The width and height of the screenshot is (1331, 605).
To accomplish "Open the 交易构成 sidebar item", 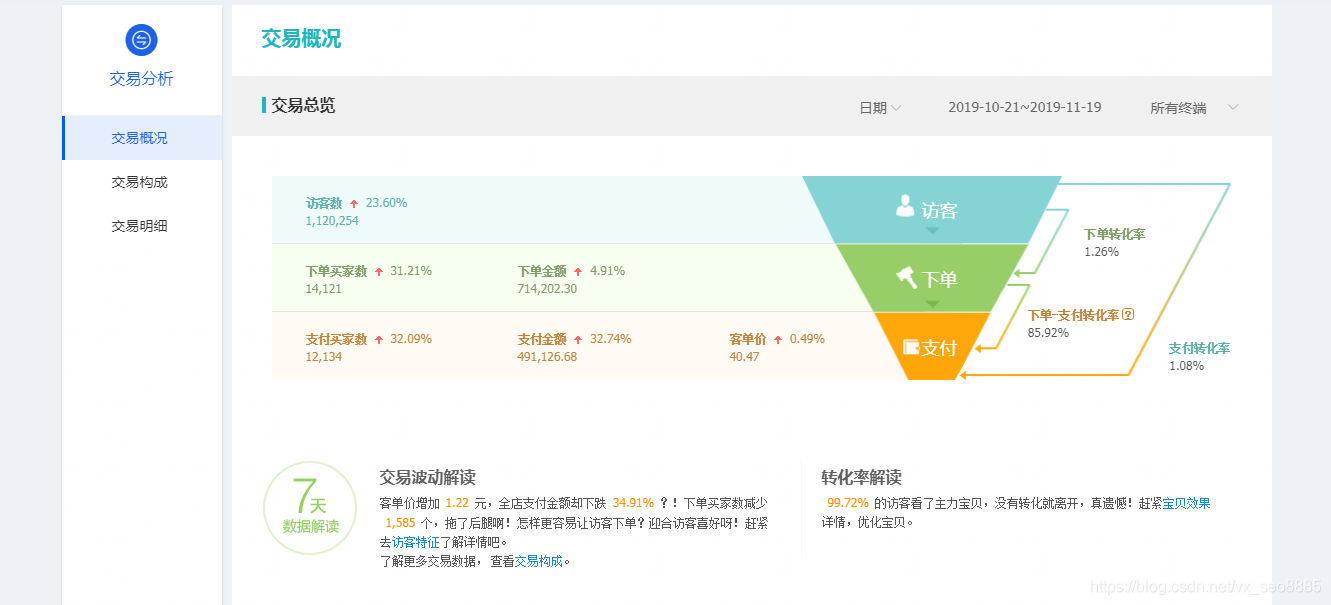I will click(x=142, y=182).
